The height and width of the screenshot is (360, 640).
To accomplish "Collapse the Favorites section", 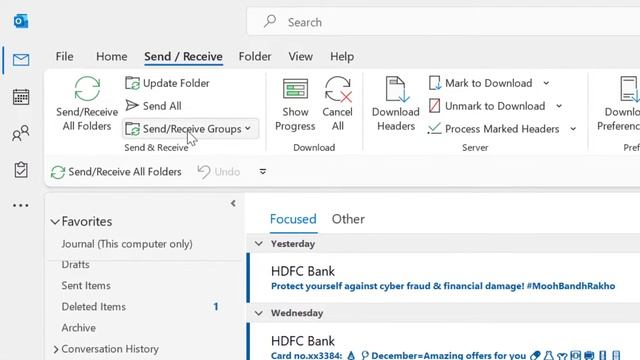I will pos(55,222).
